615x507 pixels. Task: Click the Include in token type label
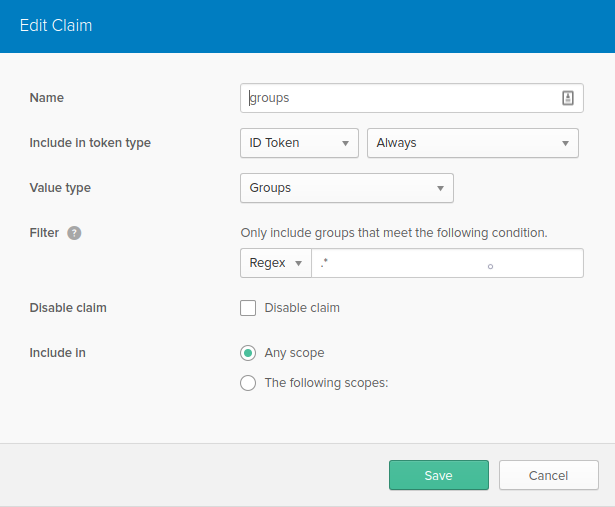point(90,143)
